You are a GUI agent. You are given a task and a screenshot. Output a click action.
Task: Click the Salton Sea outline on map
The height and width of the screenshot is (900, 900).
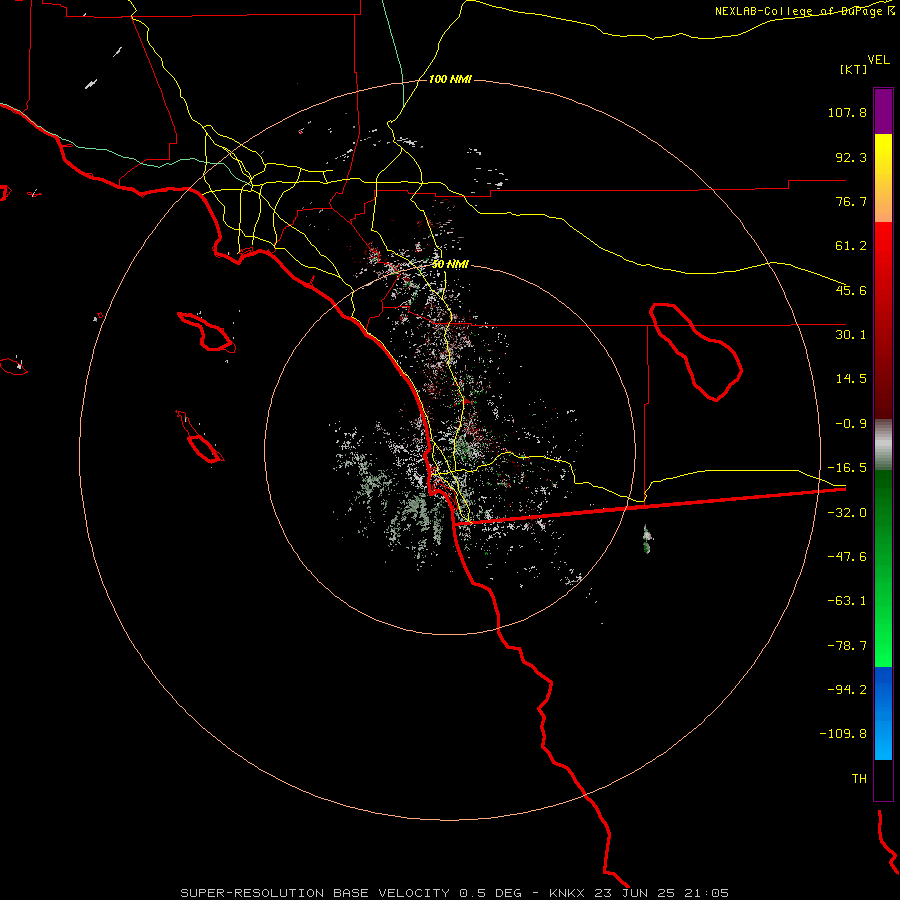[x=696, y=352]
